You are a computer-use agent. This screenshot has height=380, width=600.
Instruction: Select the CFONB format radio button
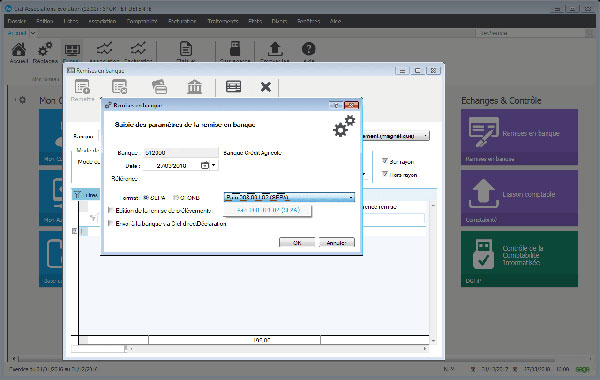tap(175, 198)
